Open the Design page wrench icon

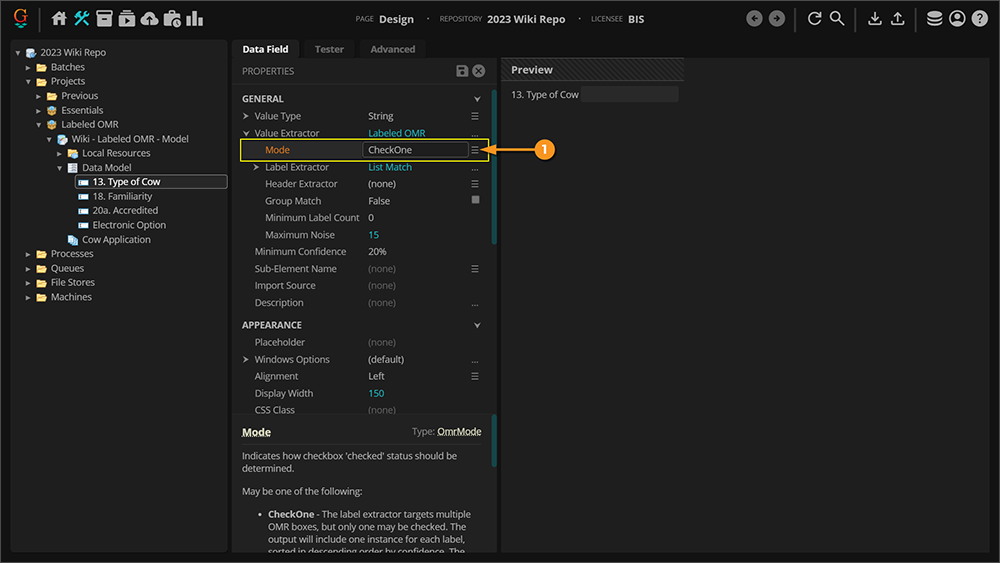click(x=82, y=19)
